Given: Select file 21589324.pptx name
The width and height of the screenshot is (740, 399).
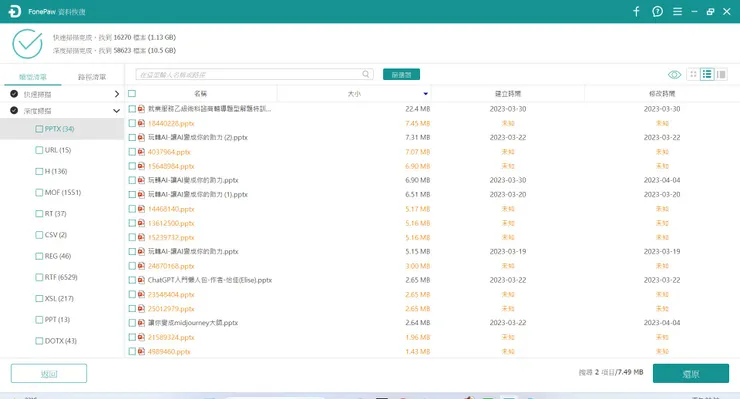Looking at the screenshot, I should [171, 337].
